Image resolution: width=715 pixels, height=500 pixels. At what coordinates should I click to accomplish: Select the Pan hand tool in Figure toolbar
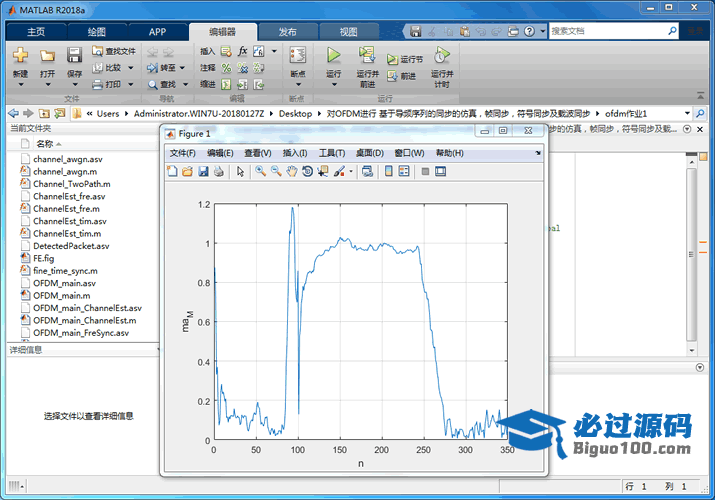291,172
